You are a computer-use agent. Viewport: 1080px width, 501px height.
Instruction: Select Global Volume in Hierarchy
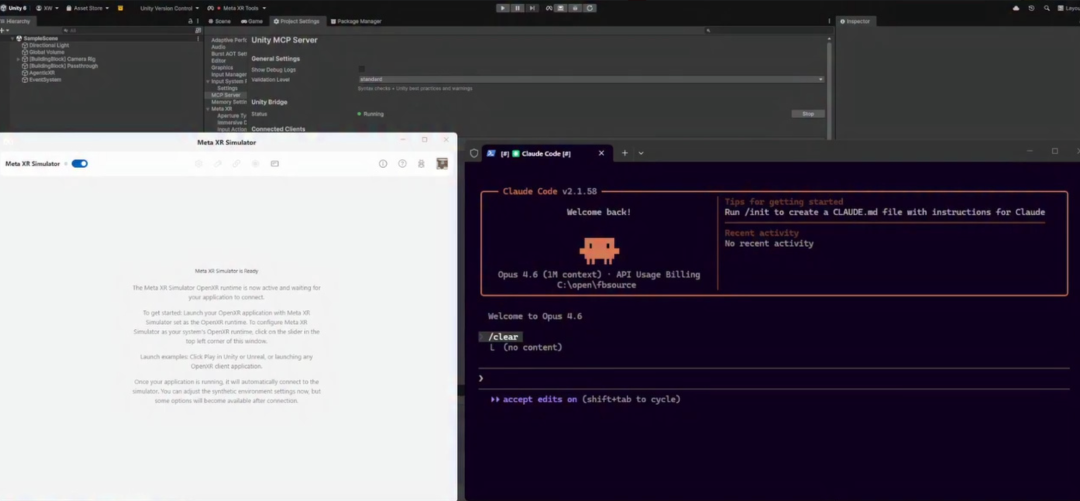(x=45, y=52)
